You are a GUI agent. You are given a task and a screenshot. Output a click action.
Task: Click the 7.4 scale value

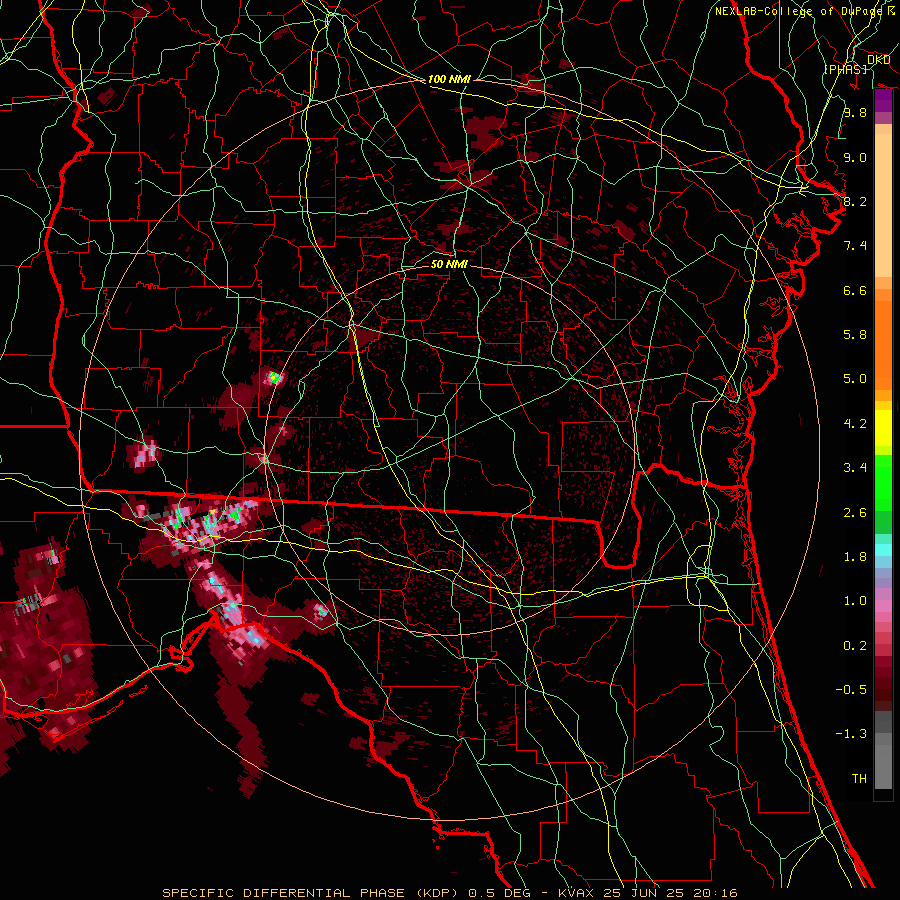click(x=855, y=246)
